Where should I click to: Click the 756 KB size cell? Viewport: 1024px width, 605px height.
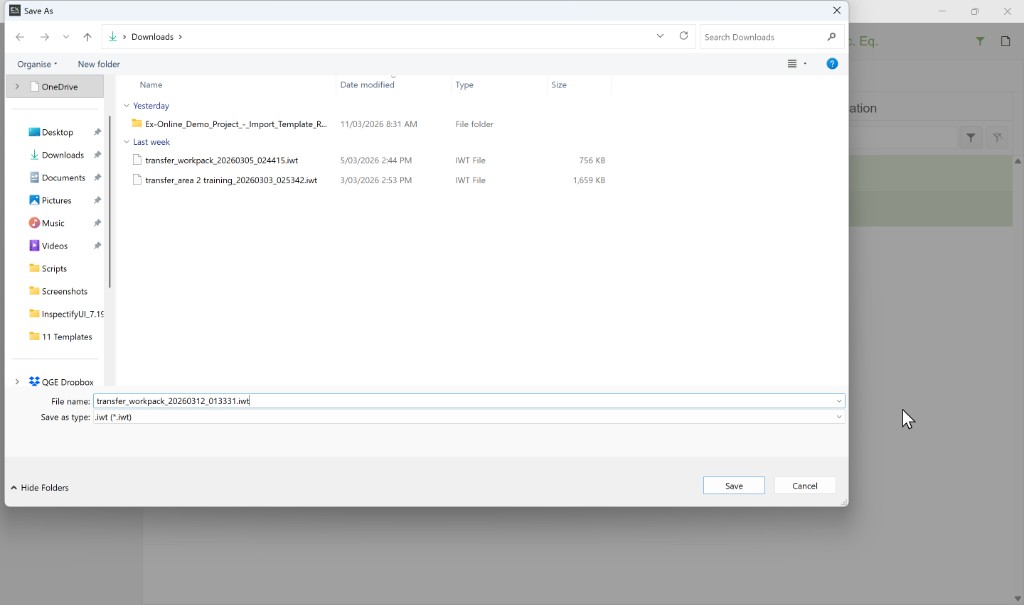pyautogui.click(x=592, y=160)
